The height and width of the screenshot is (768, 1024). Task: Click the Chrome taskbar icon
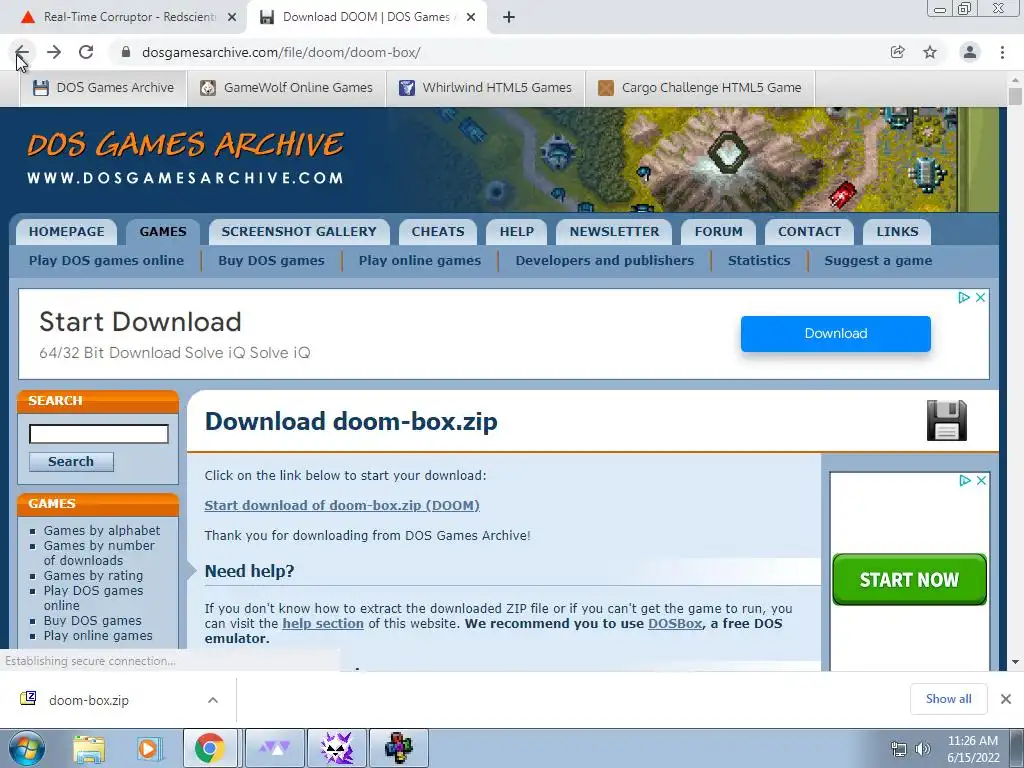click(x=210, y=748)
